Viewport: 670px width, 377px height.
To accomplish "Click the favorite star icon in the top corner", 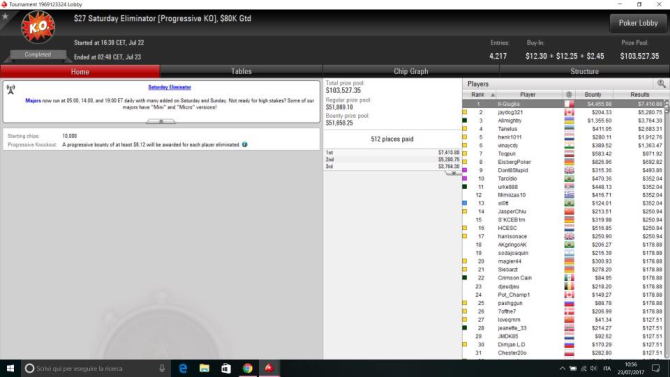I will [5, 16].
